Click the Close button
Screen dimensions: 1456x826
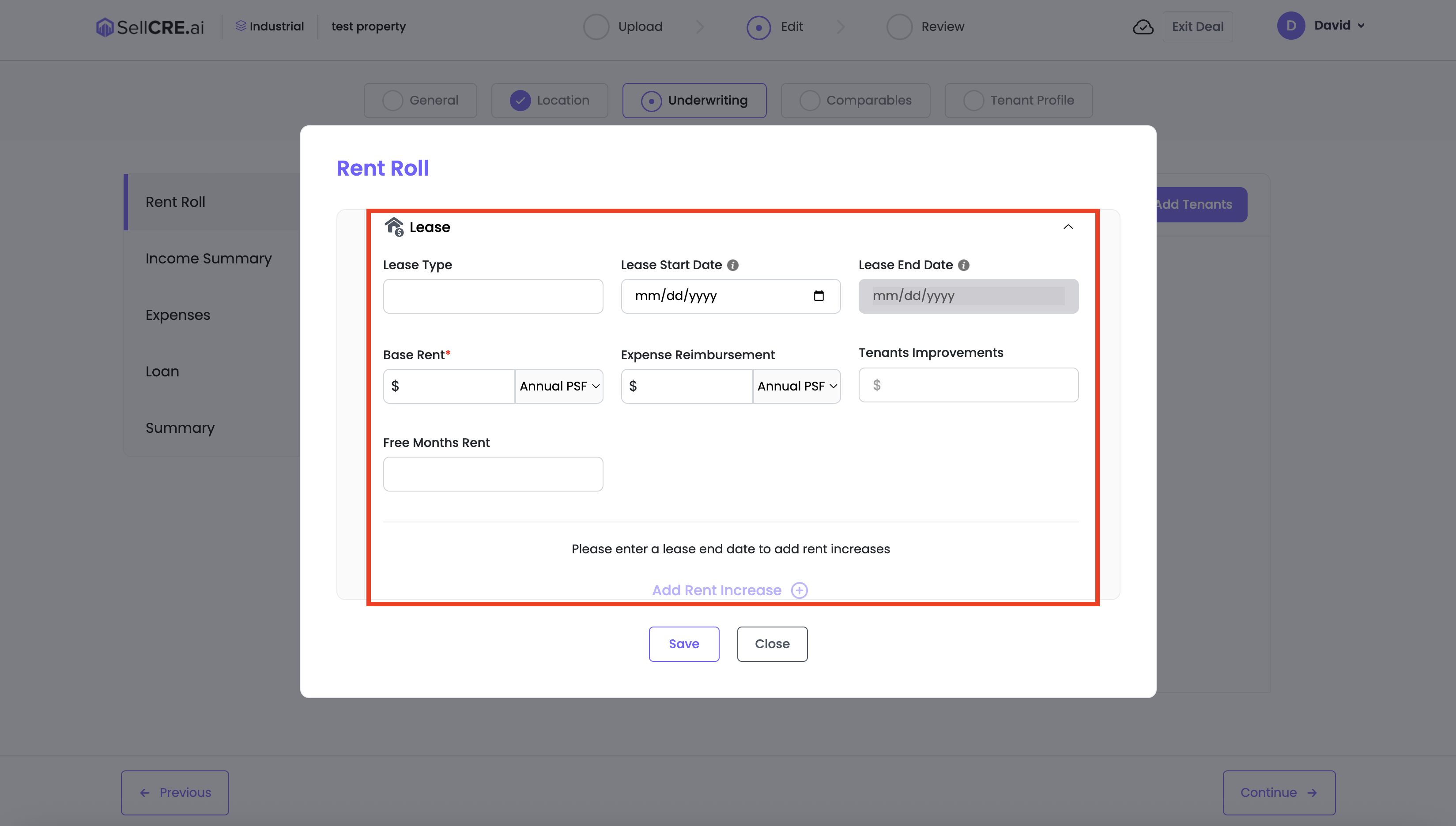(772, 644)
